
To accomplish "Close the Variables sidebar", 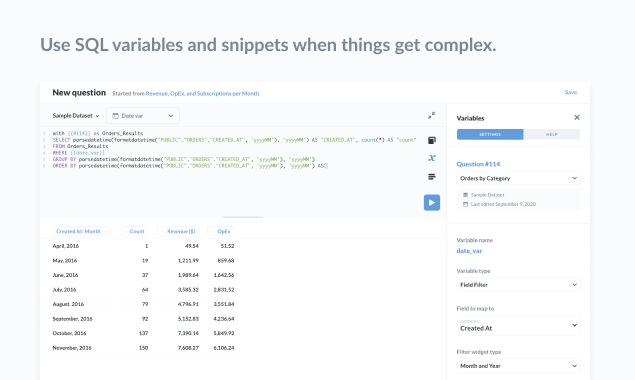I will click(577, 117).
